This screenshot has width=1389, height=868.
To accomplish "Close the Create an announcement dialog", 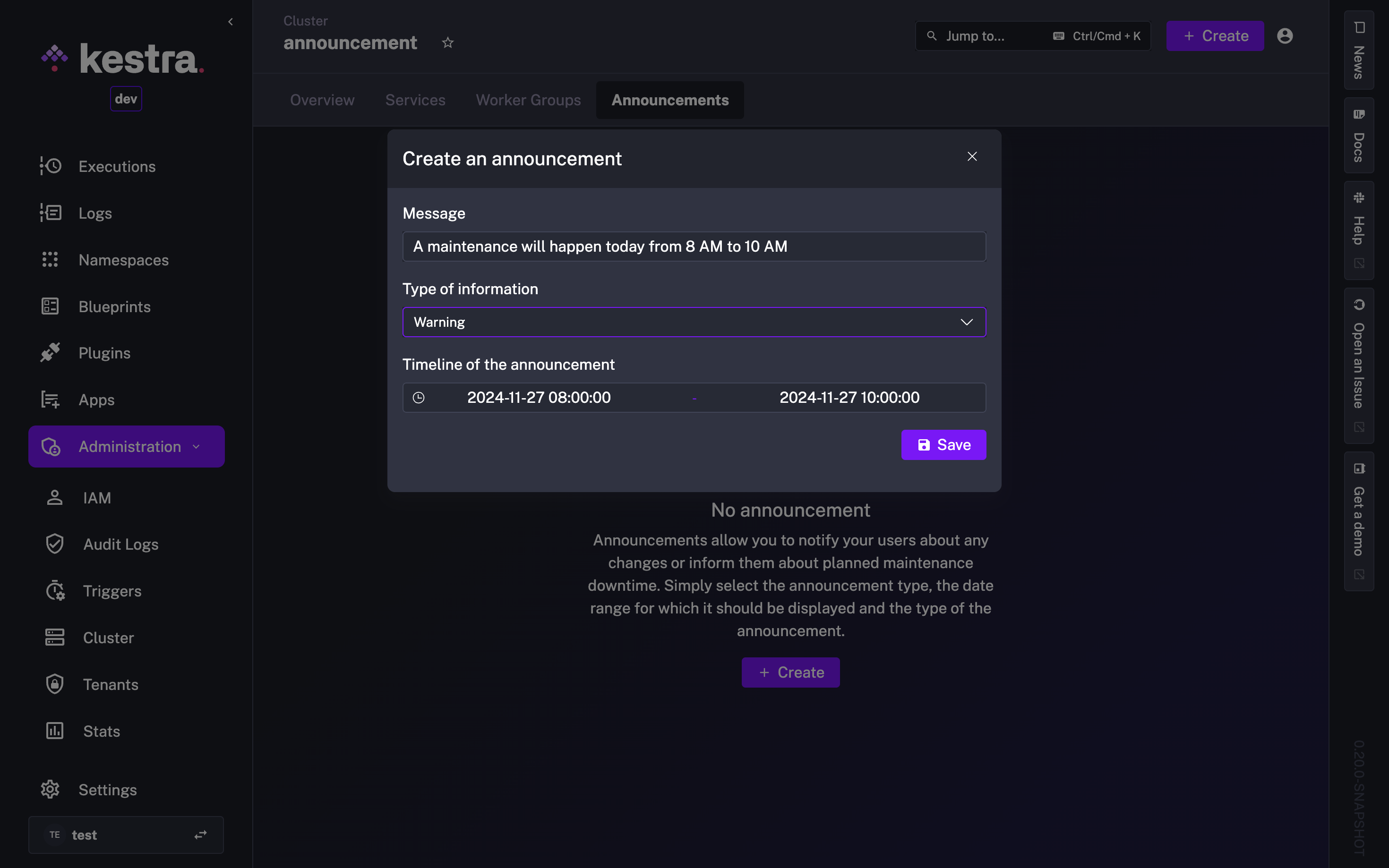I will (971, 157).
